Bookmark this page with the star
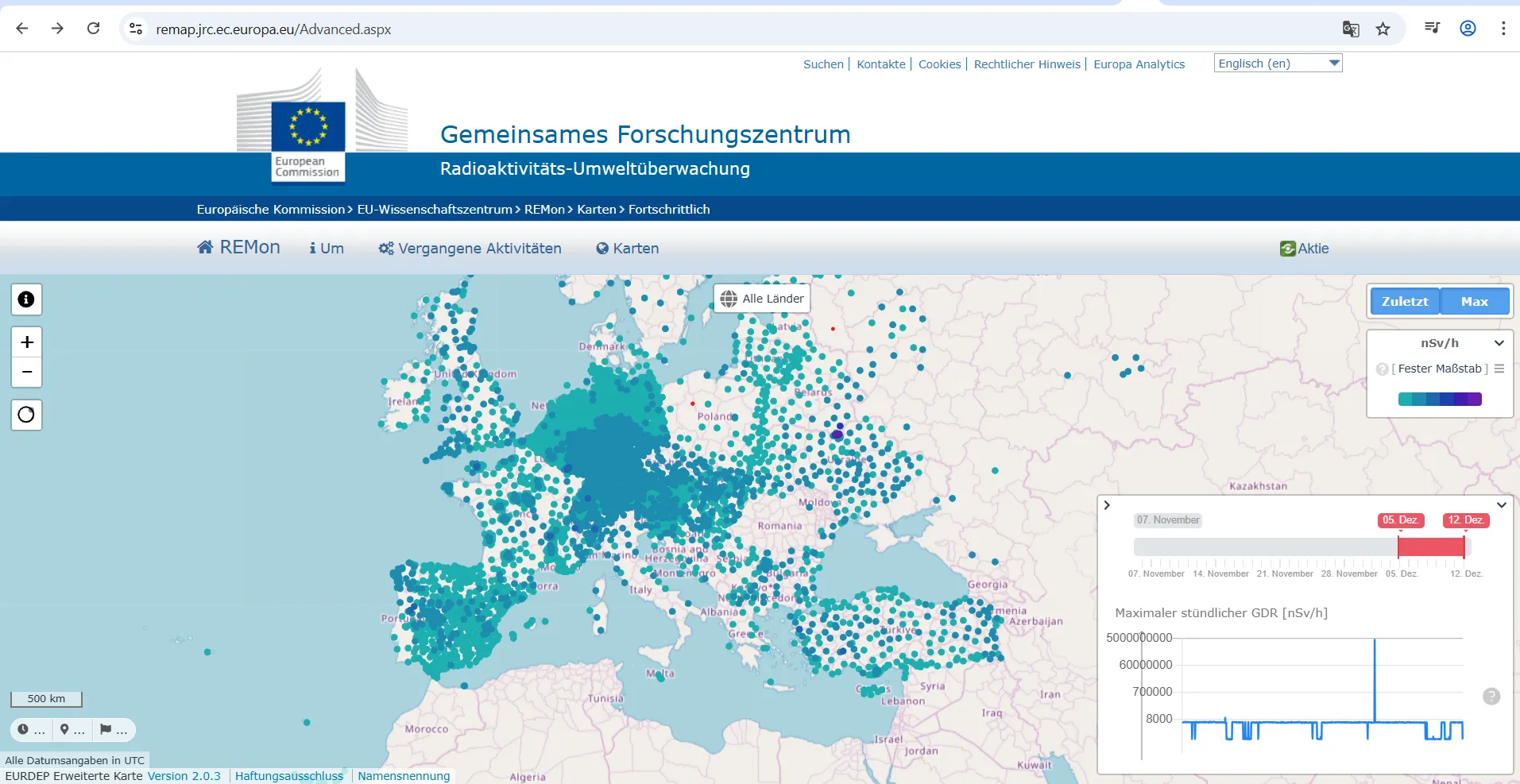1520x784 pixels. [x=1383, y=29]
